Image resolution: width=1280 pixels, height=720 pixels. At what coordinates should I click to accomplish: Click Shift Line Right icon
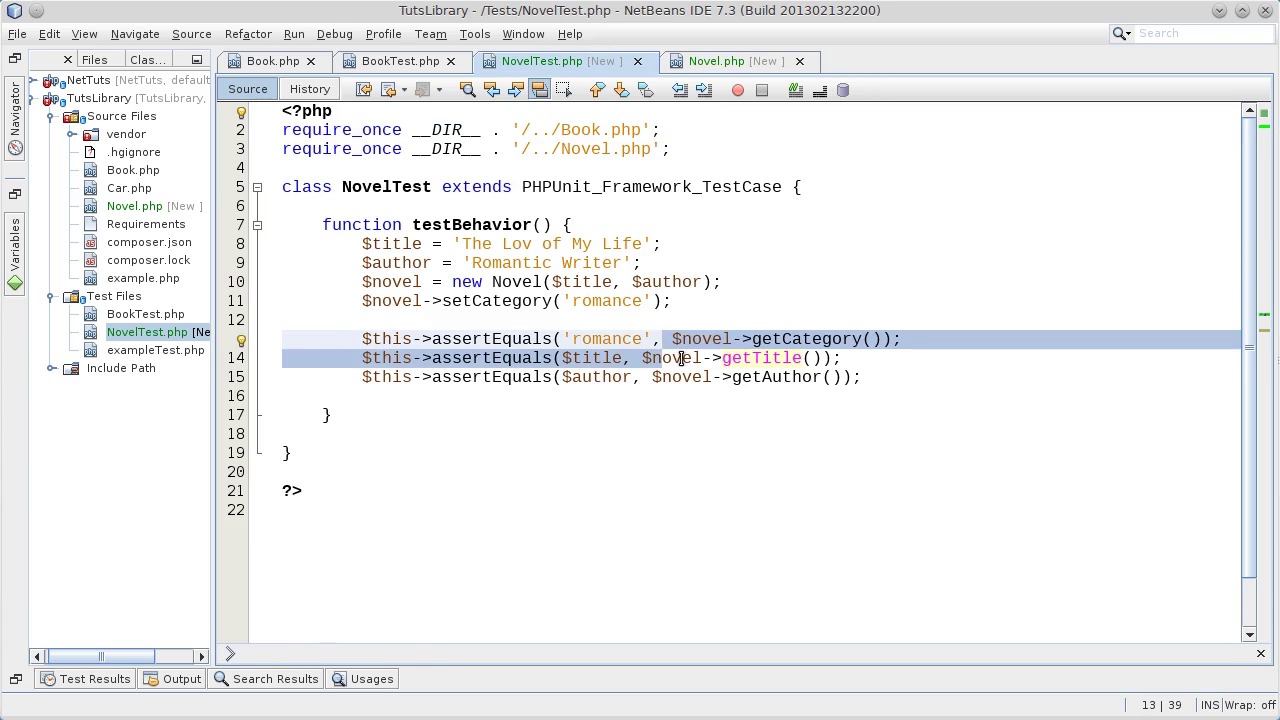(703, 90)
